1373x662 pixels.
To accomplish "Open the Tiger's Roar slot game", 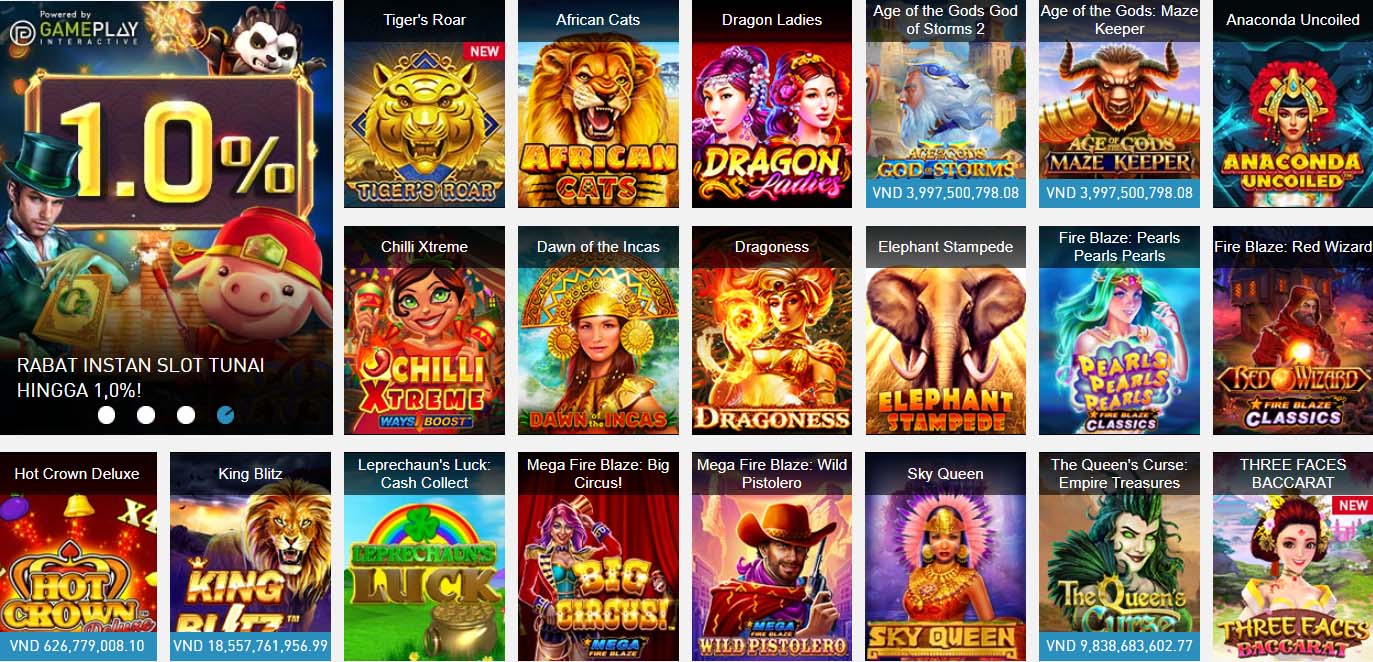I will [424, 104].
